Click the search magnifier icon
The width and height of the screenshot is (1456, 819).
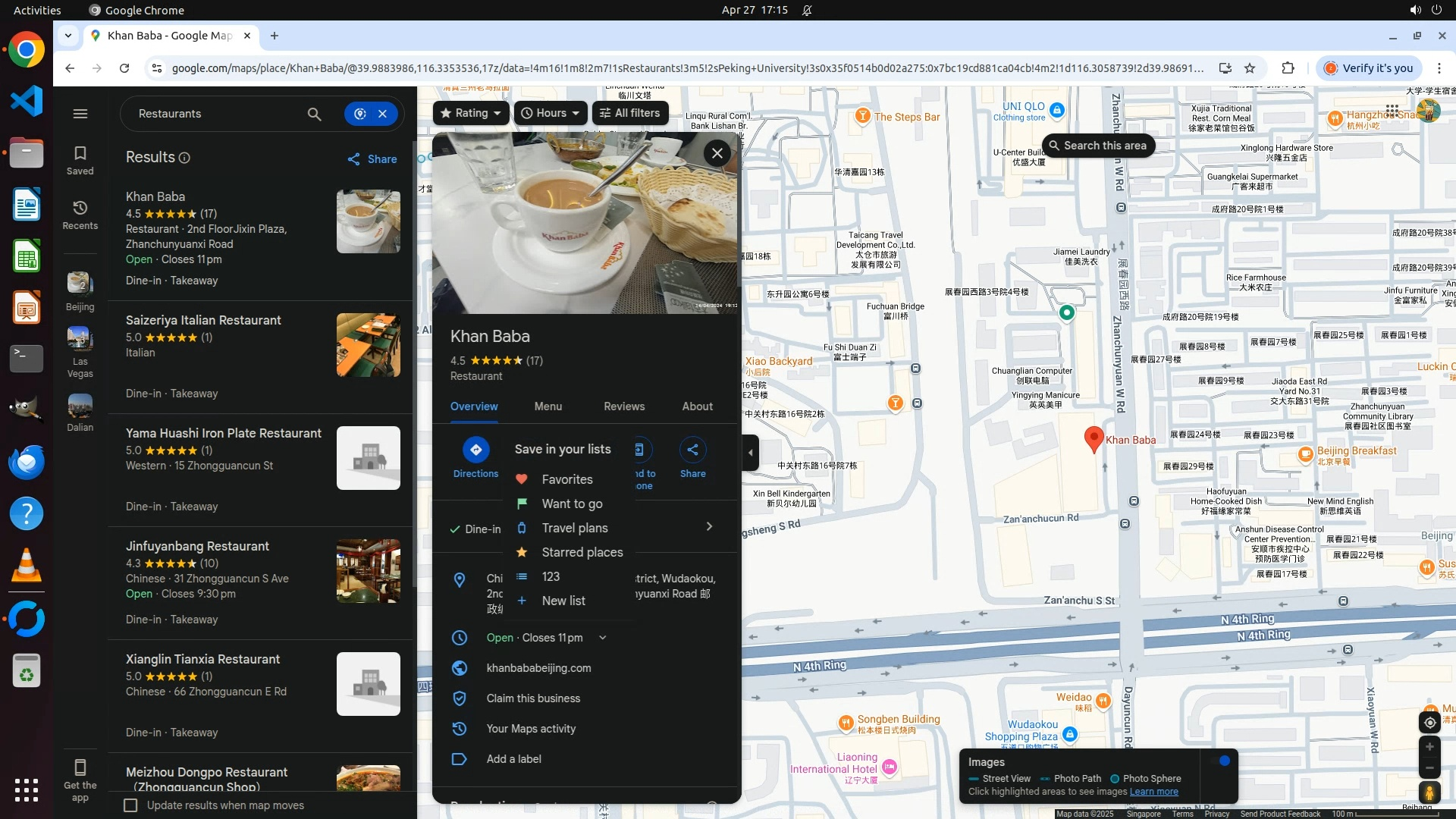click(x=314, y=114)
